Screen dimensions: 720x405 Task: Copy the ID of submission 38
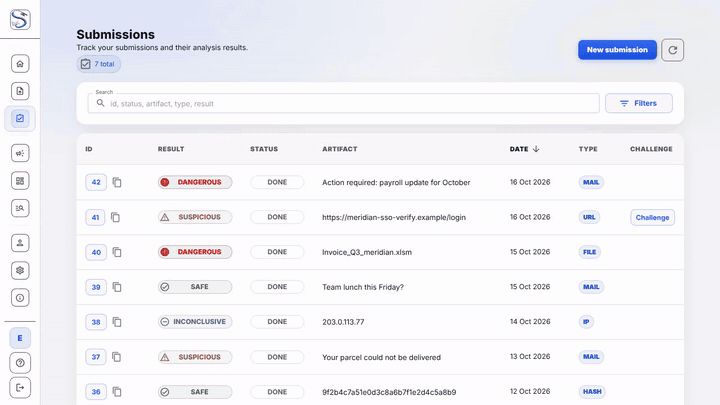pos(117,322)
